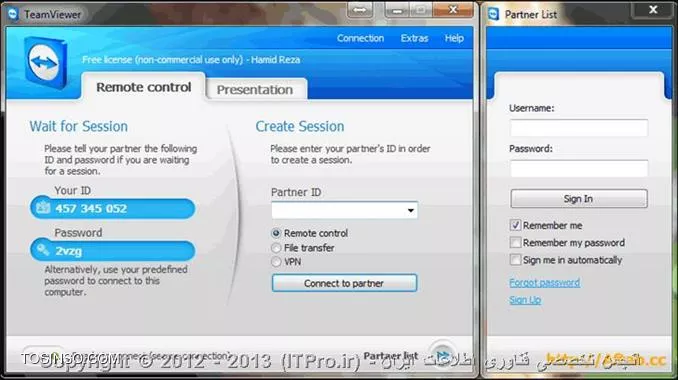Open the Extras menu
The width and height of the screenshot is (678, 380).
coord(414,38)
